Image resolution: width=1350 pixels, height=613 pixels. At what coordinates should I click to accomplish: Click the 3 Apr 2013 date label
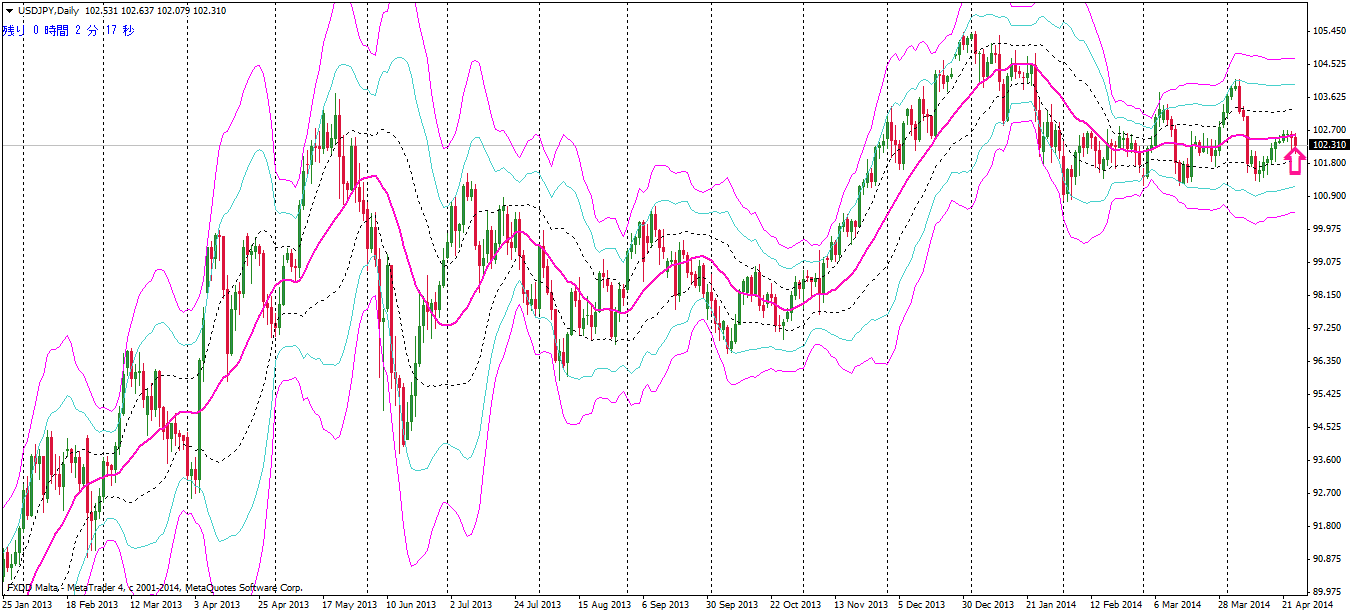pos(217,605)
